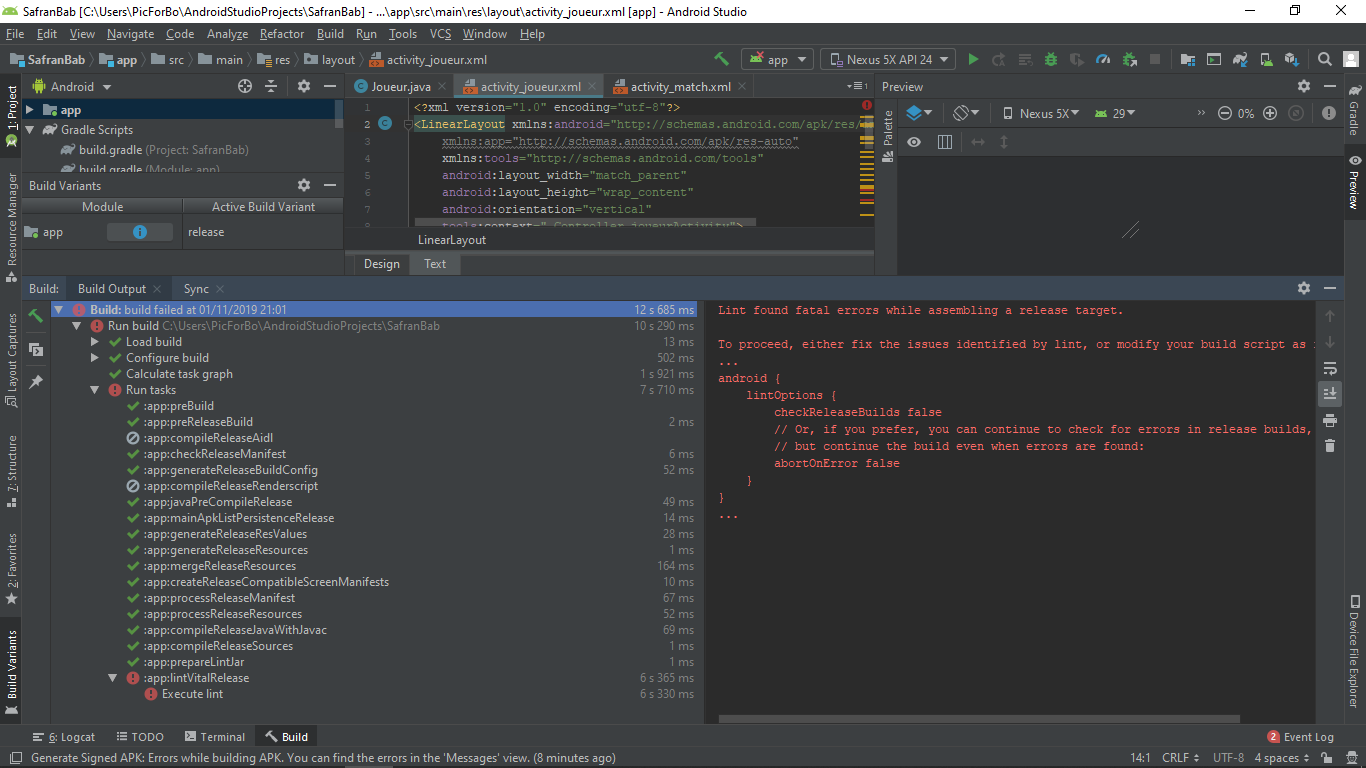
Task: Click the LinearLayout breadcrumb
Action: (x=452, y=240)
